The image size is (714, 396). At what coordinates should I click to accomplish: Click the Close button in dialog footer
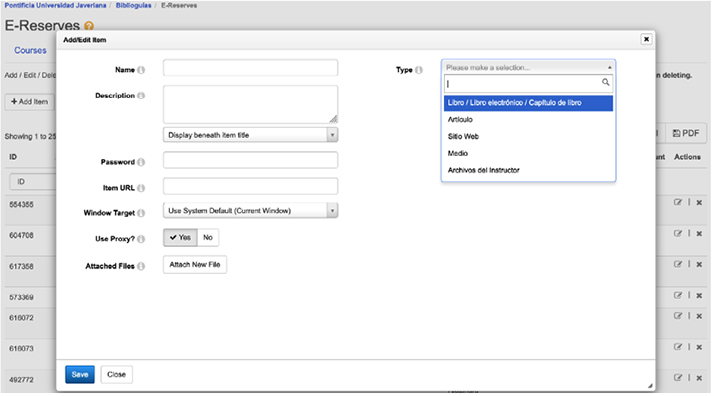click(117, 374)
